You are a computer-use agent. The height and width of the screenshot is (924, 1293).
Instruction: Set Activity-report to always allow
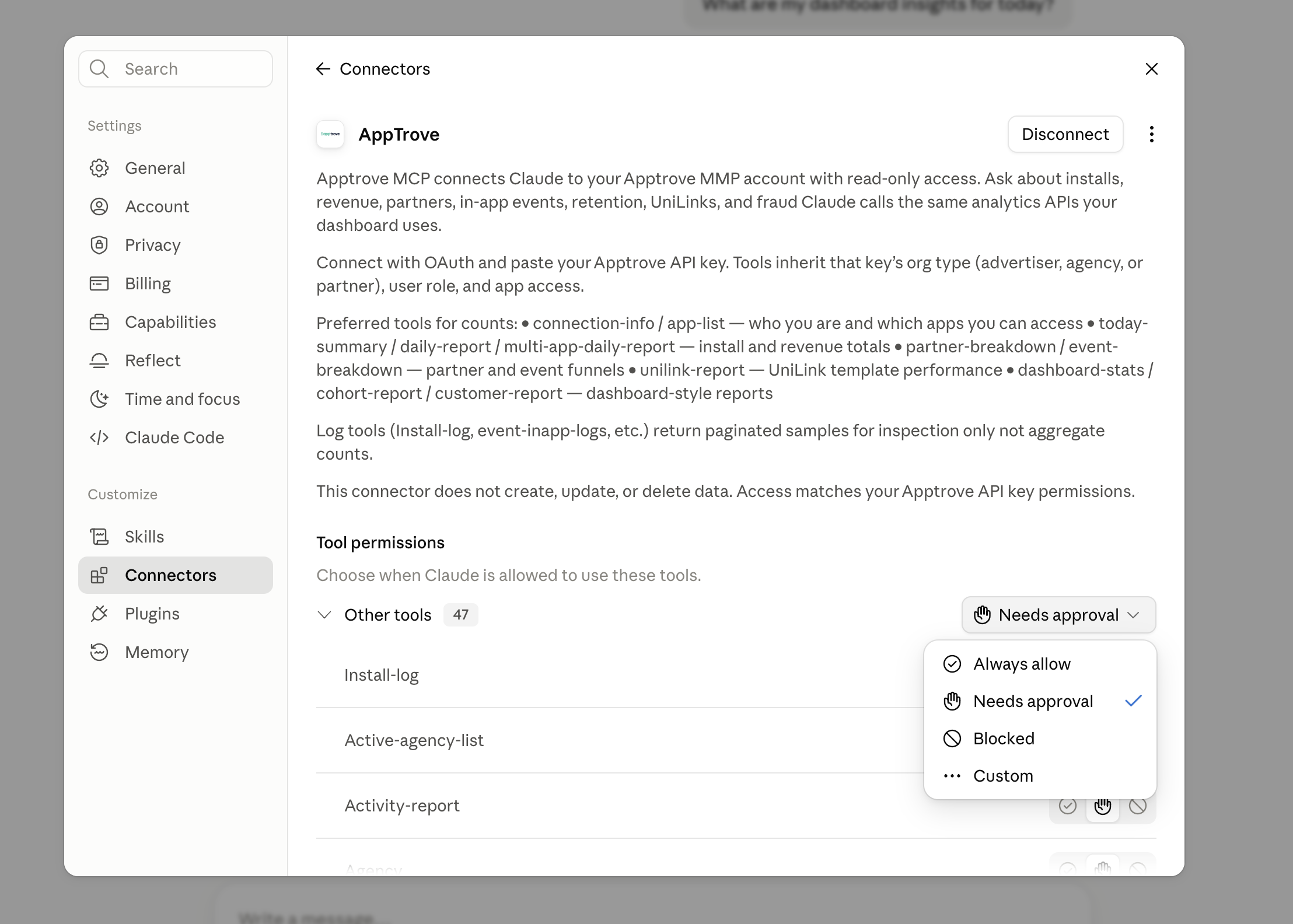point(1068,806)
